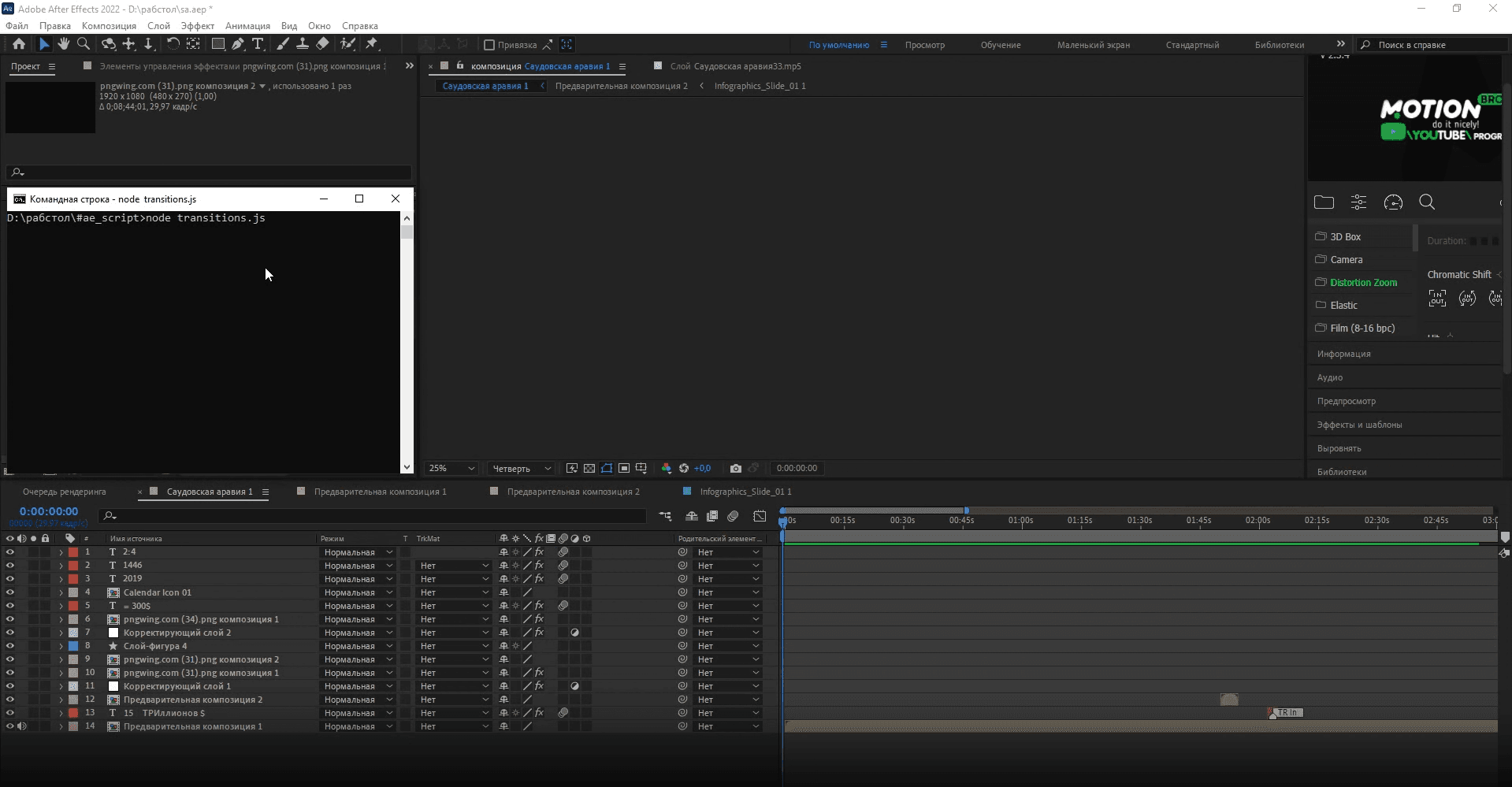The height and width of the screenshot is (787, 1512).
Task: Switch to Предварительная композиция 2 timeline tab
Action: point(574,492)
